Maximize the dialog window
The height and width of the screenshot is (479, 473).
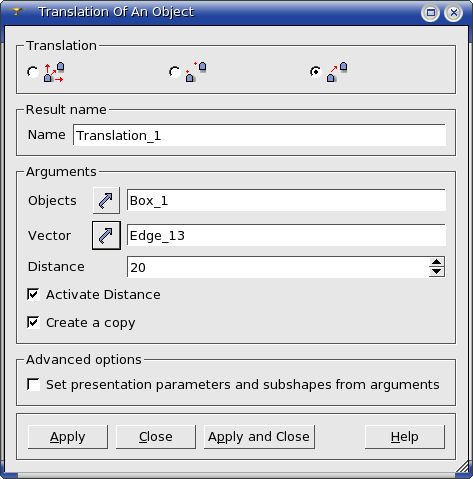pos(431,13)
